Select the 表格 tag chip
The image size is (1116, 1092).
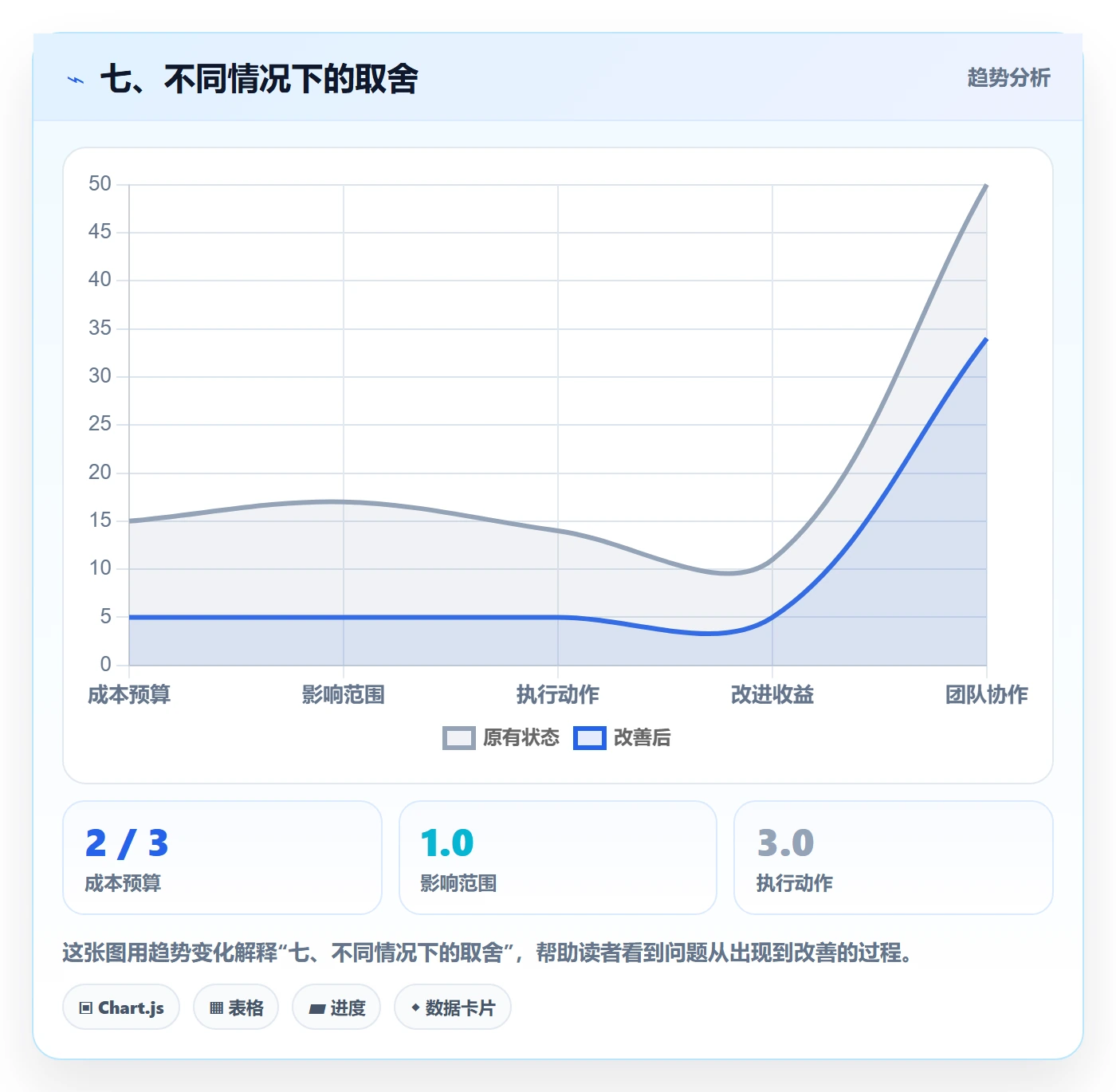236,1008
